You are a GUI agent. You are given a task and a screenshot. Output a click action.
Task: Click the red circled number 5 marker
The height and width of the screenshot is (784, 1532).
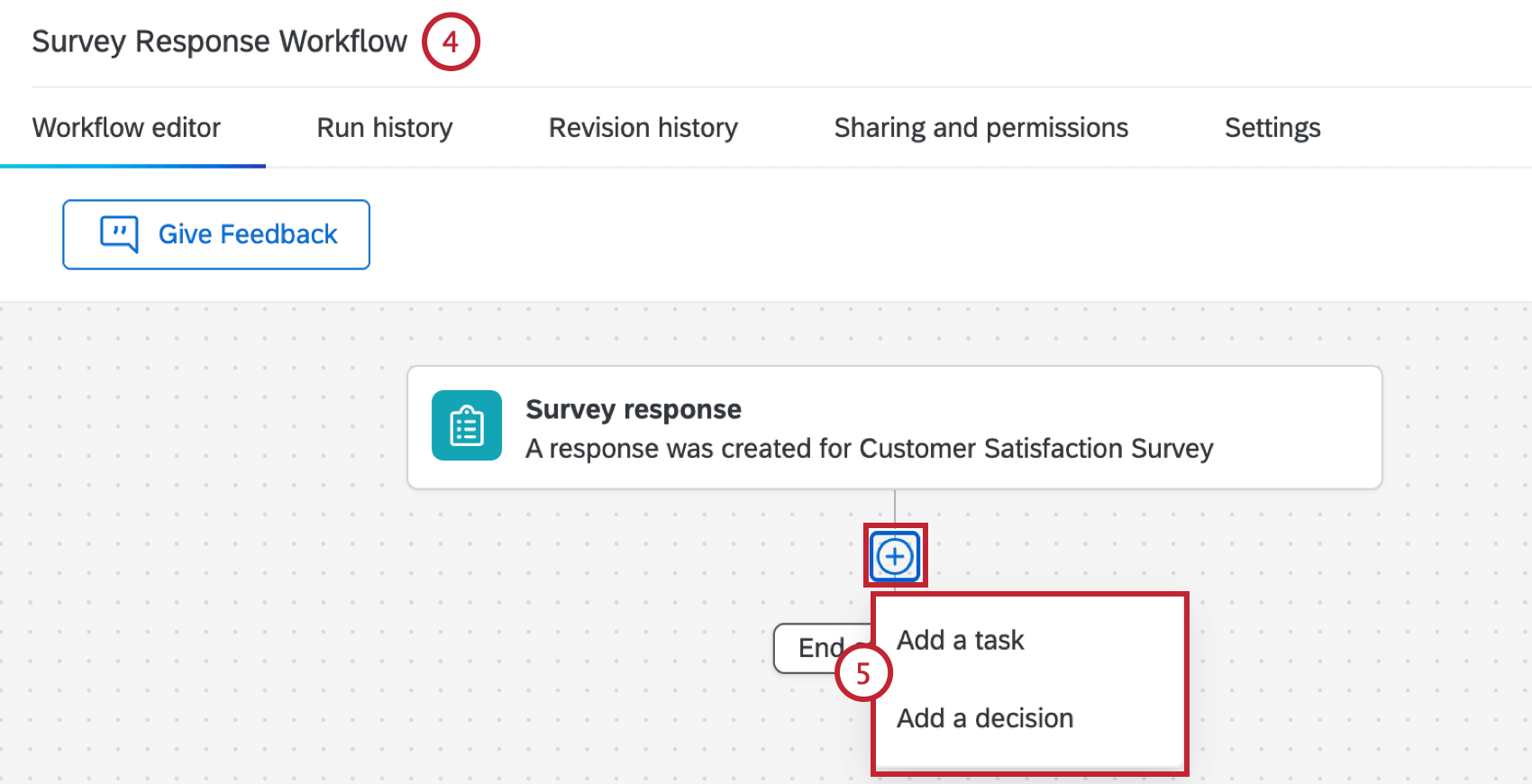863,673
